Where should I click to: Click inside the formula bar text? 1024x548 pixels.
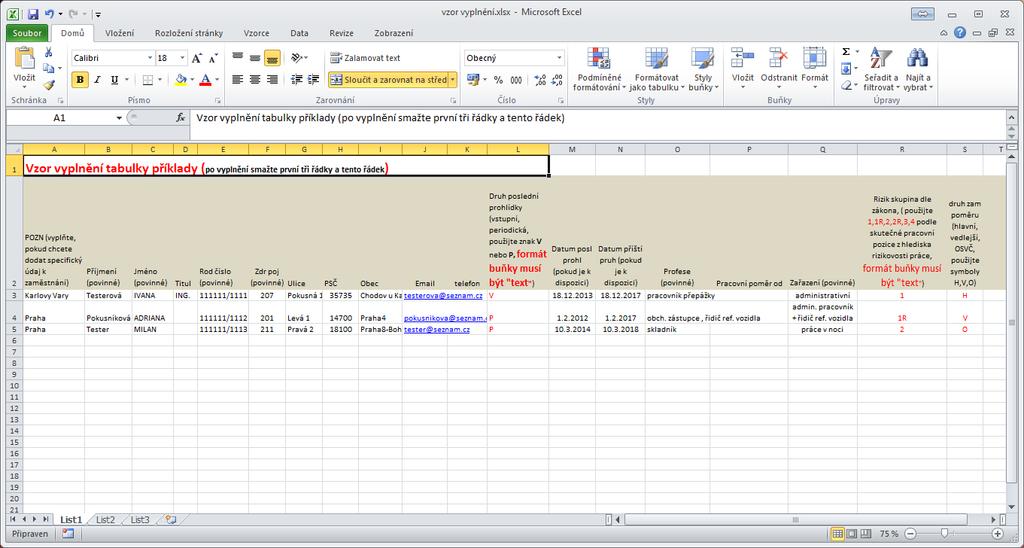click(x=380, y=118)
